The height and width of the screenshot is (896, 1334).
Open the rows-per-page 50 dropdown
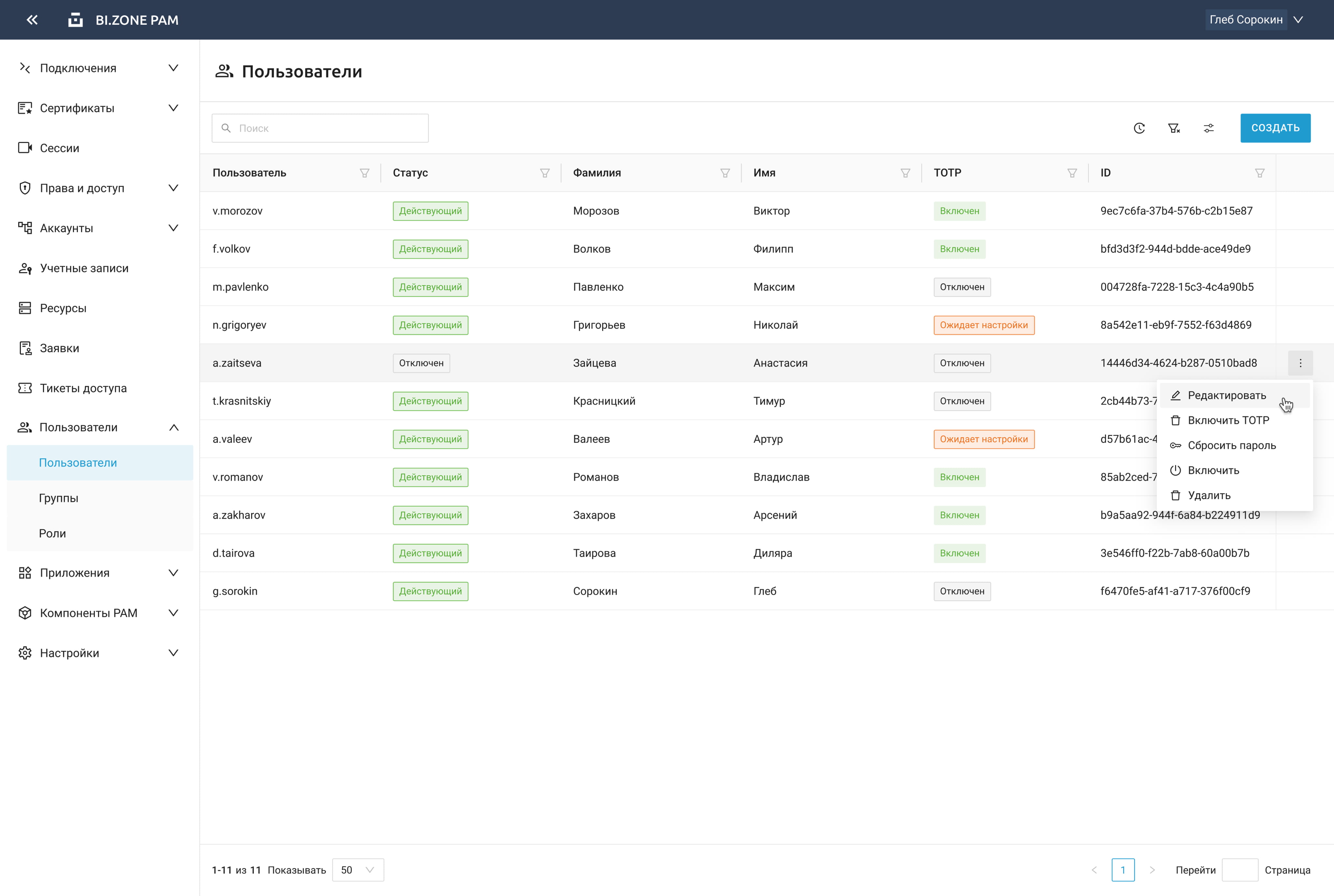pyautogui.click(x=358, y=870)
